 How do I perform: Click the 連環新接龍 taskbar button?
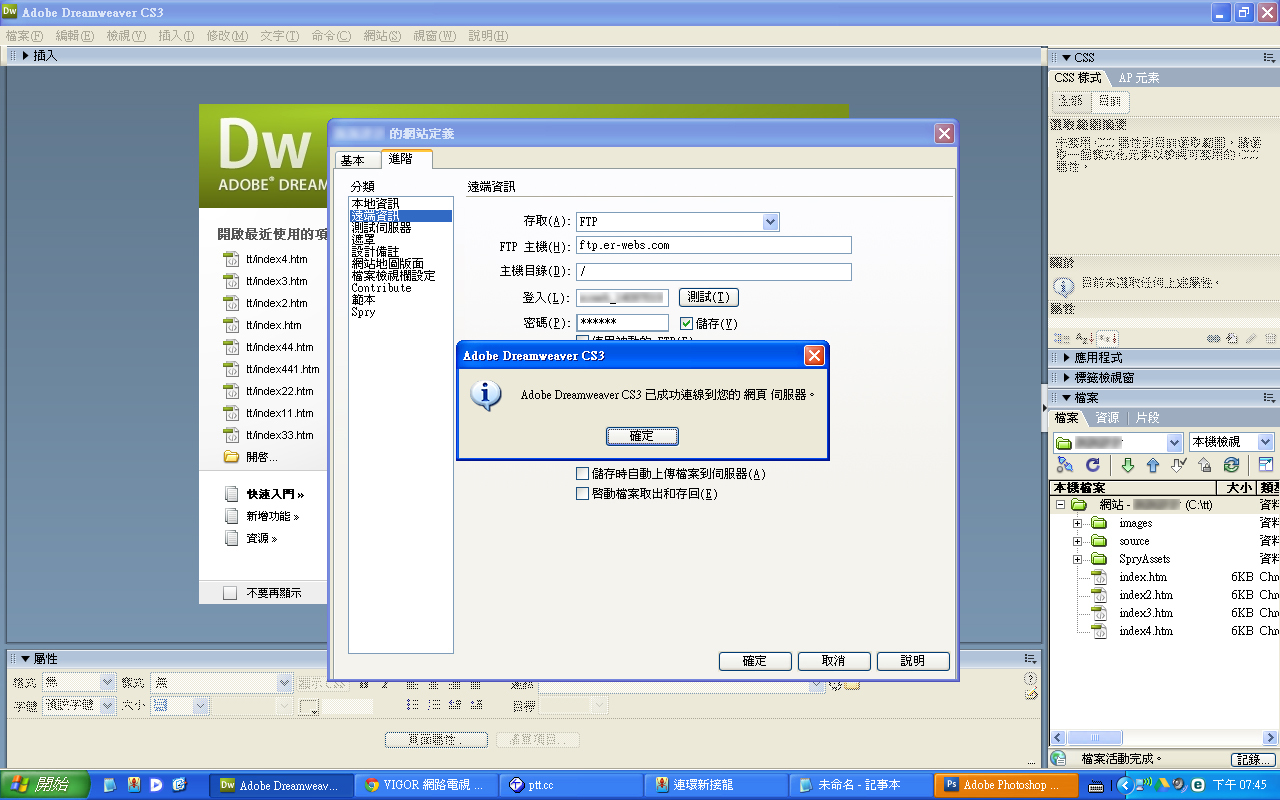pyautogui.click(x=716, y=785)
